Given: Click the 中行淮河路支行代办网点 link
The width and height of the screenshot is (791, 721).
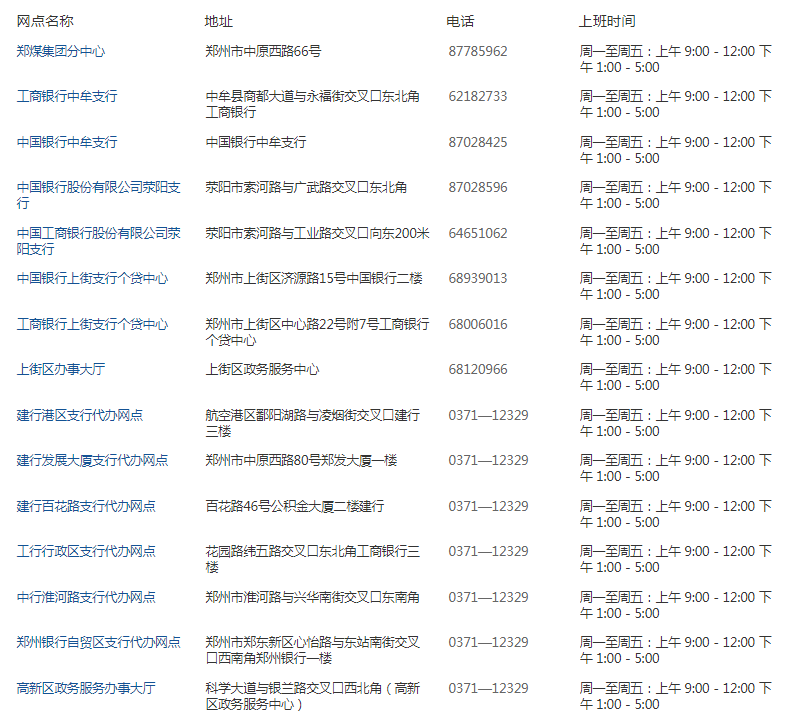Looking at the screenshot, I should (x=86, y=597).
